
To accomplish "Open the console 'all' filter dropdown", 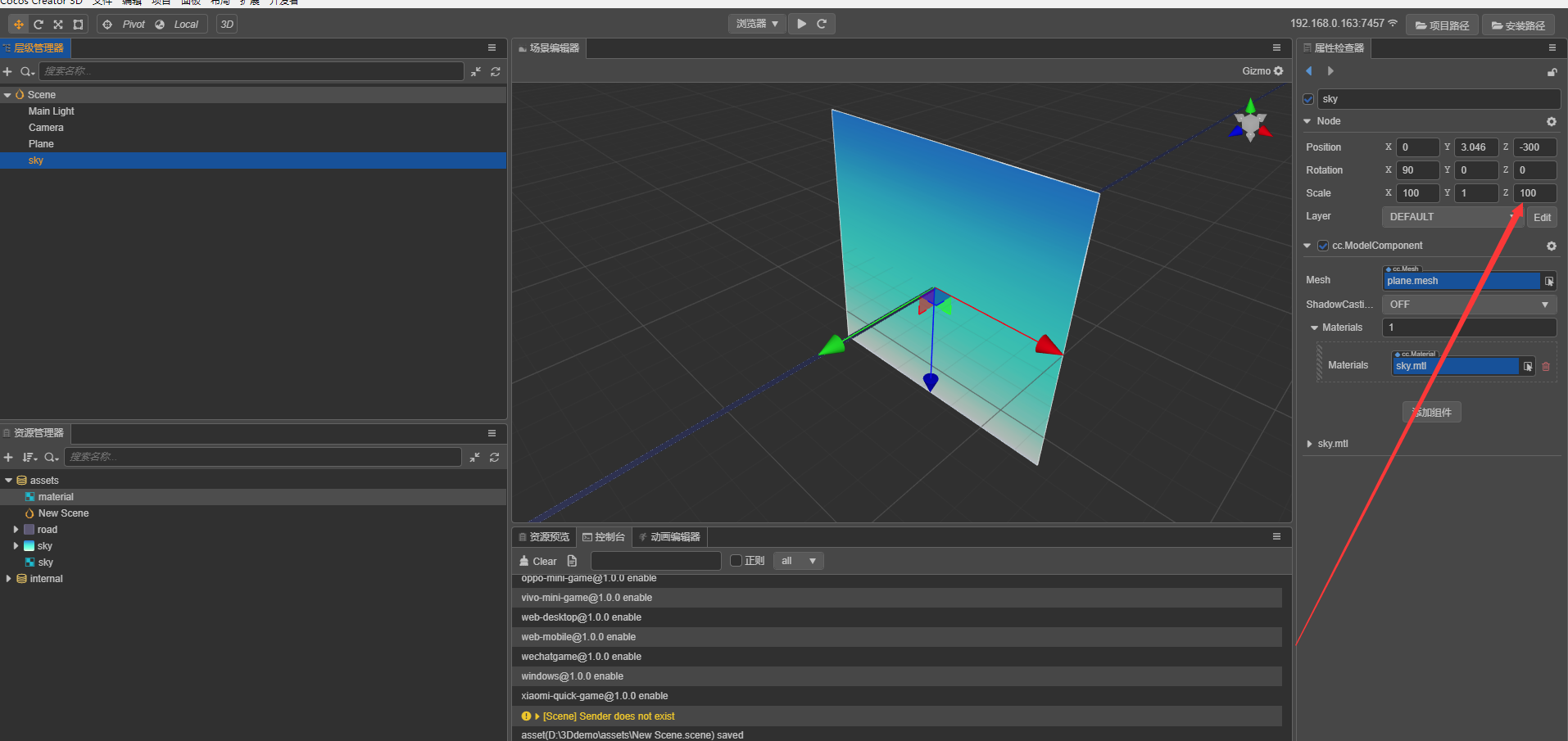I will 798,561.
